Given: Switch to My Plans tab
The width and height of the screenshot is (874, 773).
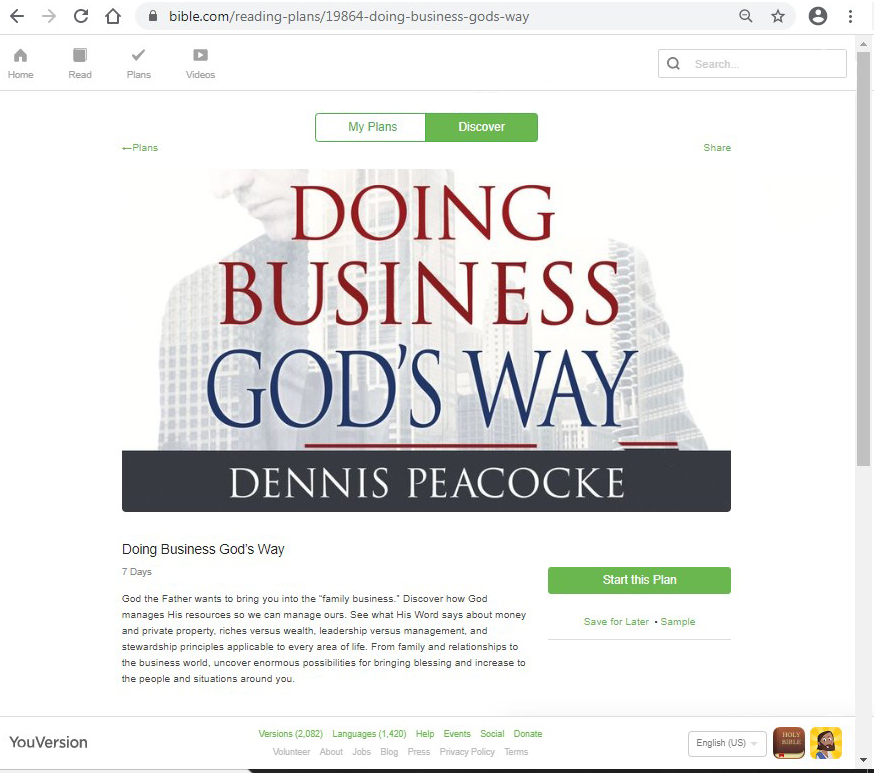Looking at the screenshot, I should [x=371, y=127].
